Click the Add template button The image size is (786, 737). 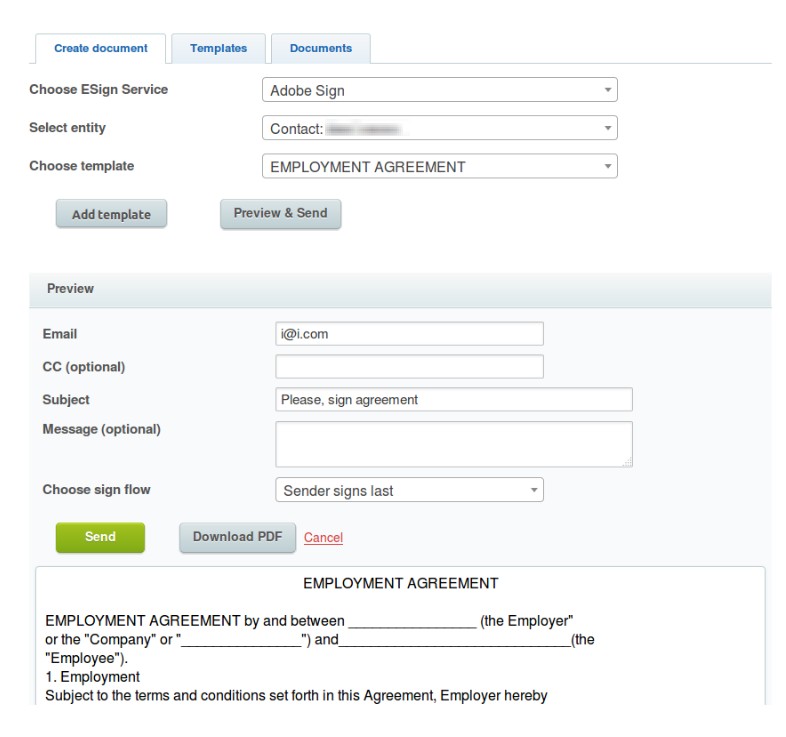(111, 214)
